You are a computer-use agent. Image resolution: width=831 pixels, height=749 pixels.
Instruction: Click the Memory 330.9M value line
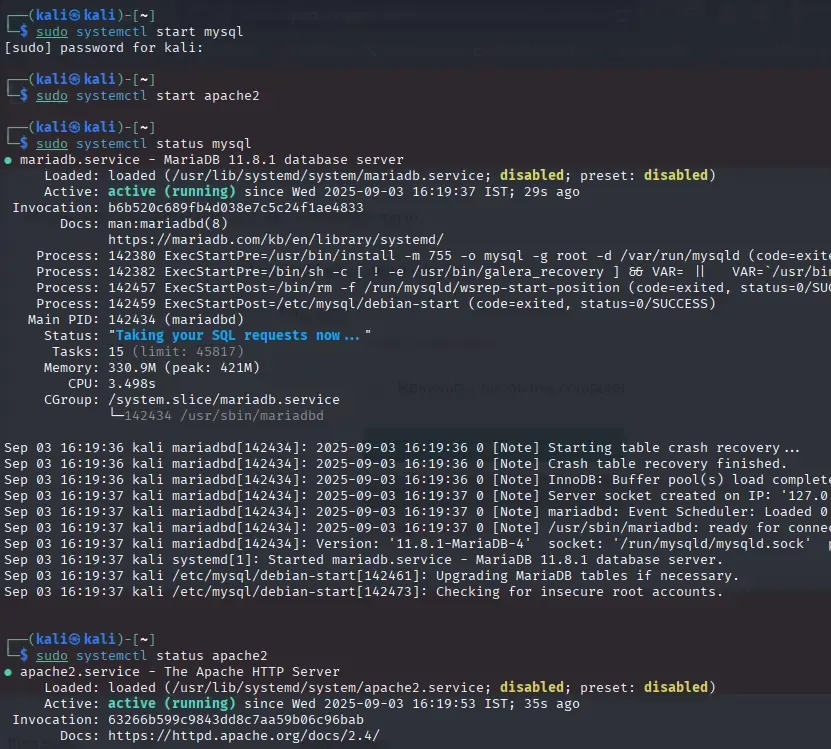pyautogui.click(x=184, y=368)
